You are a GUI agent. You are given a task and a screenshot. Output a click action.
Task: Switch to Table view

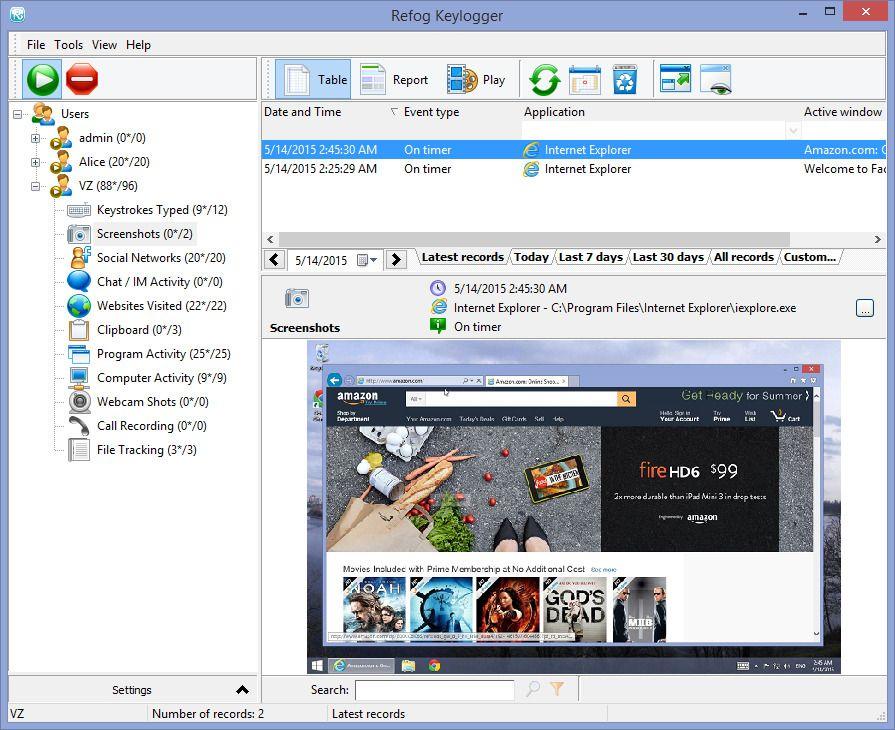pyautogui.click(x=313, y=79)
